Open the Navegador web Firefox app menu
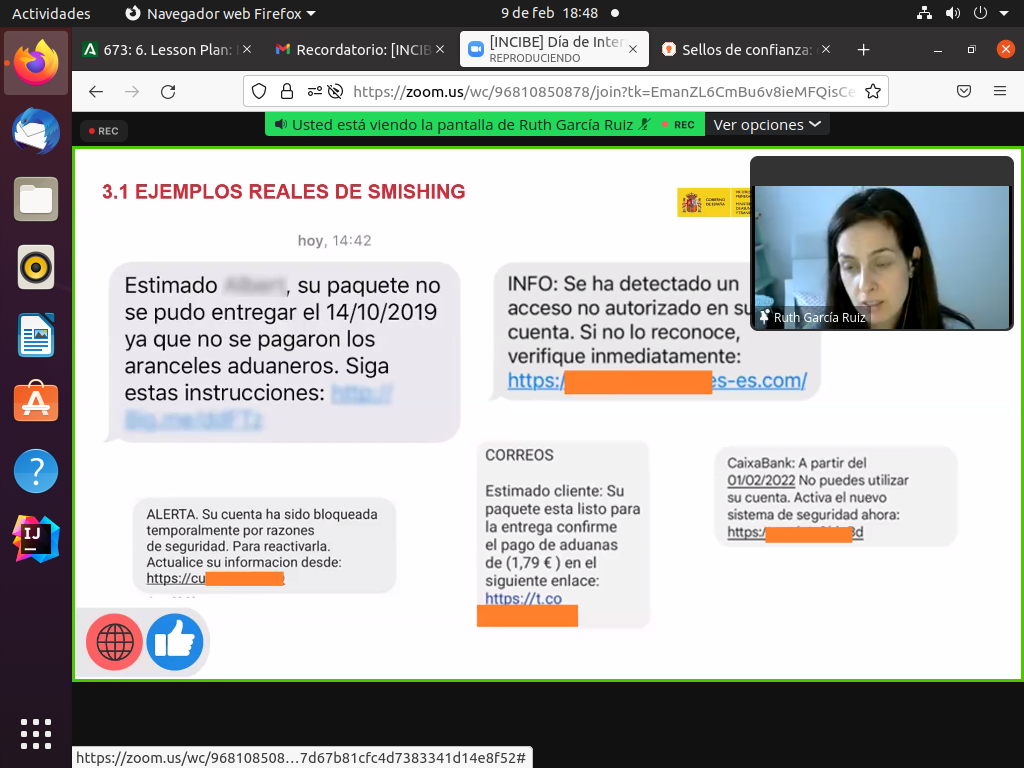 220,13
